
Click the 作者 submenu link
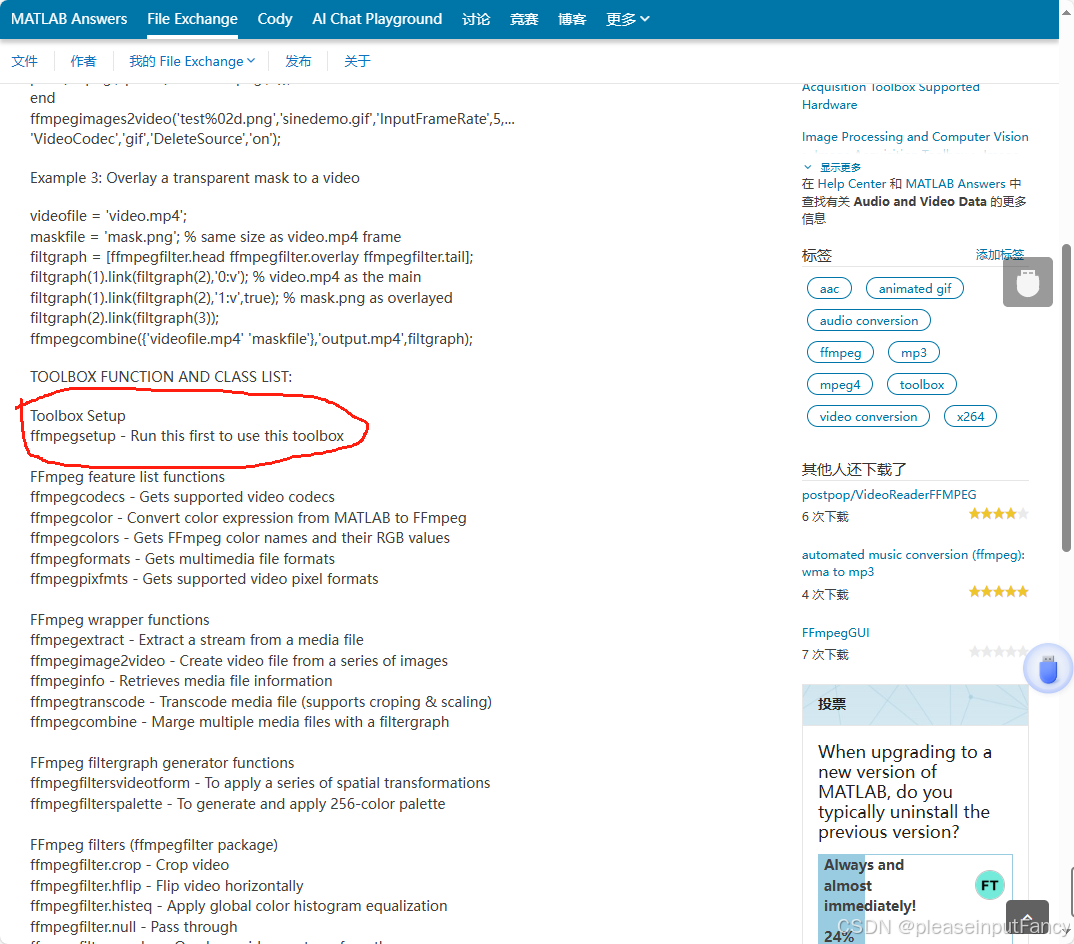point(84,61)
